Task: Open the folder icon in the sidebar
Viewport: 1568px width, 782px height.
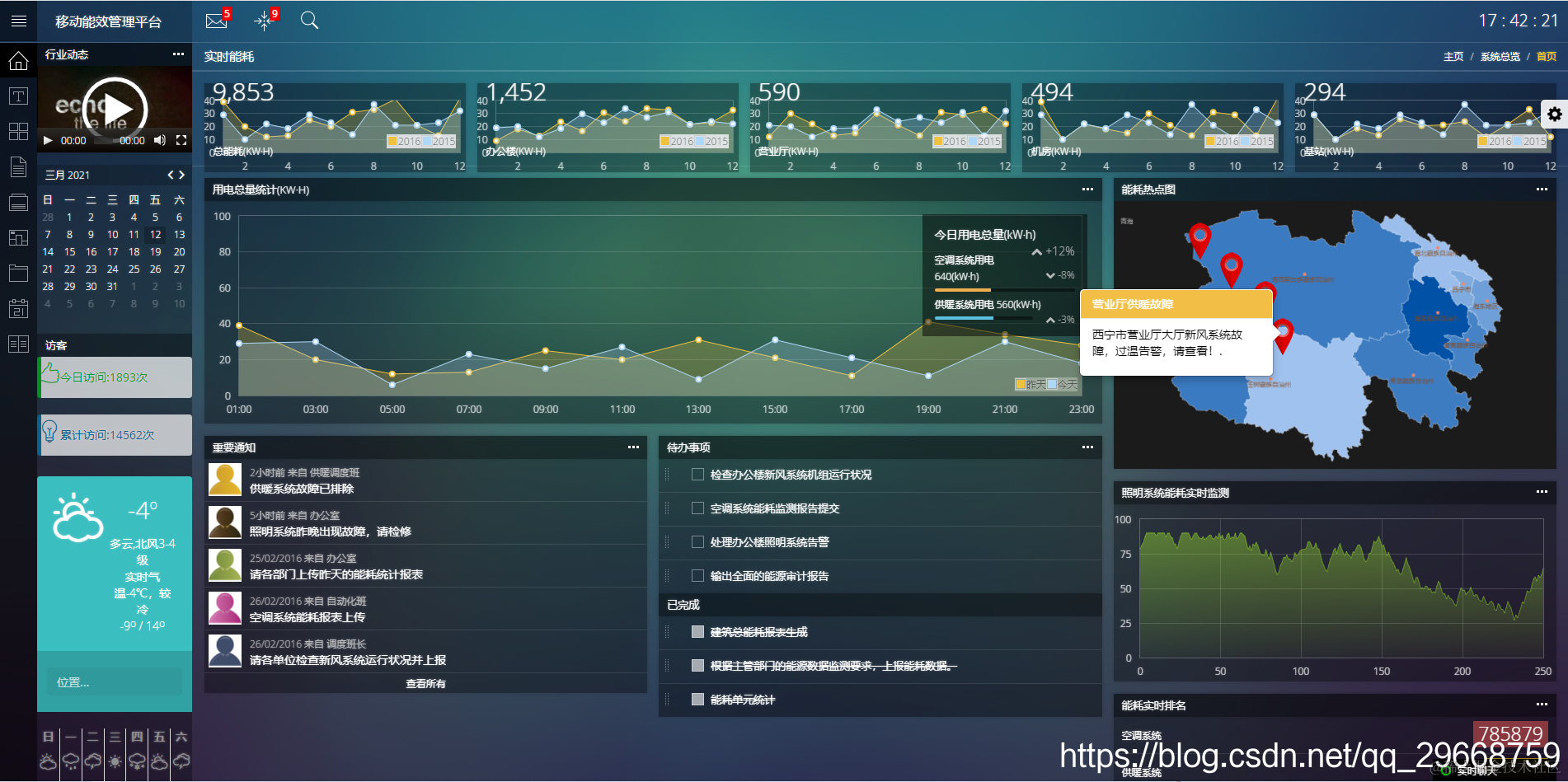Action: 18,273
